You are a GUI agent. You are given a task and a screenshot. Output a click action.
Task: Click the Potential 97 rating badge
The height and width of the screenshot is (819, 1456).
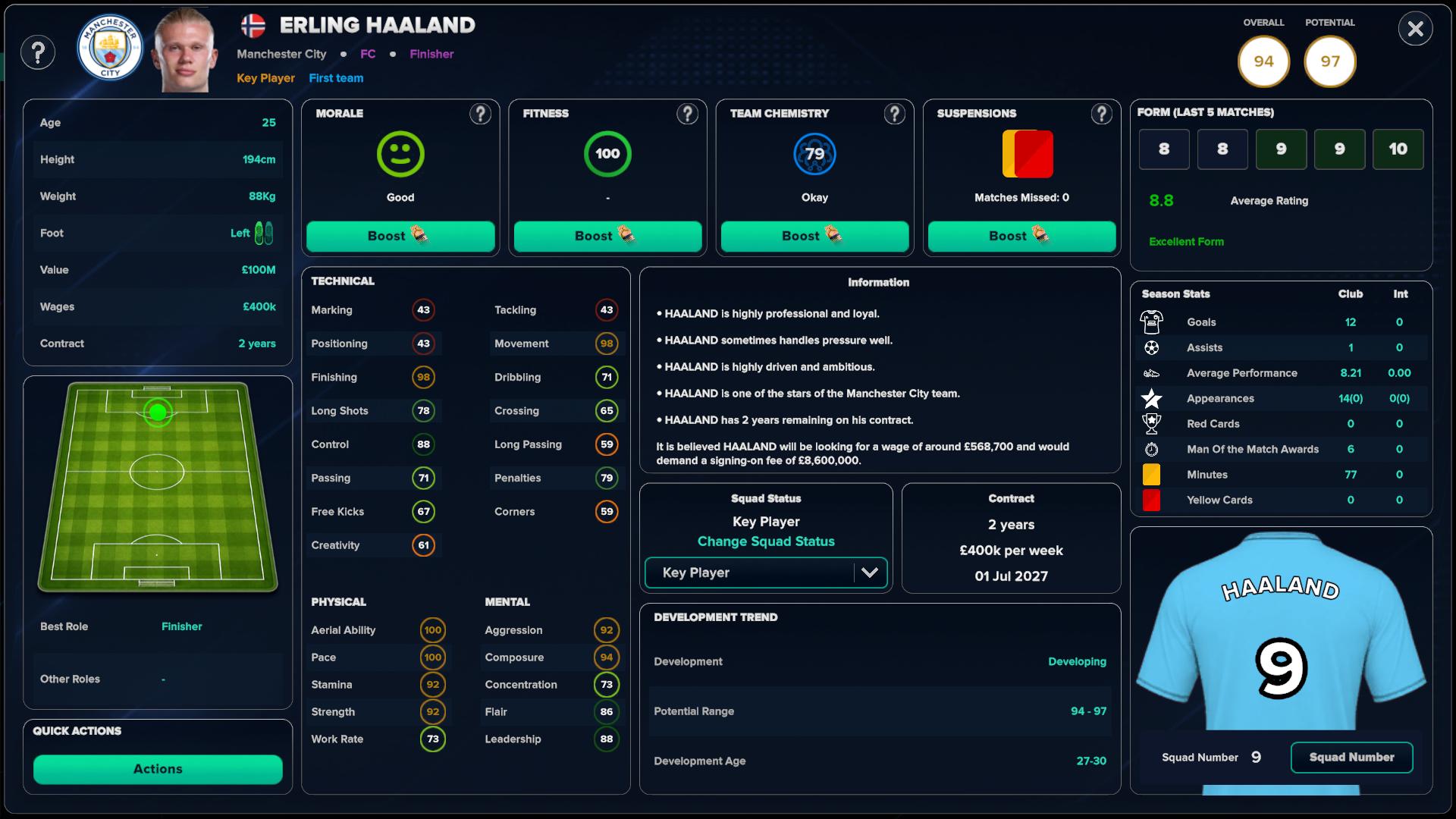point(1330,61)
